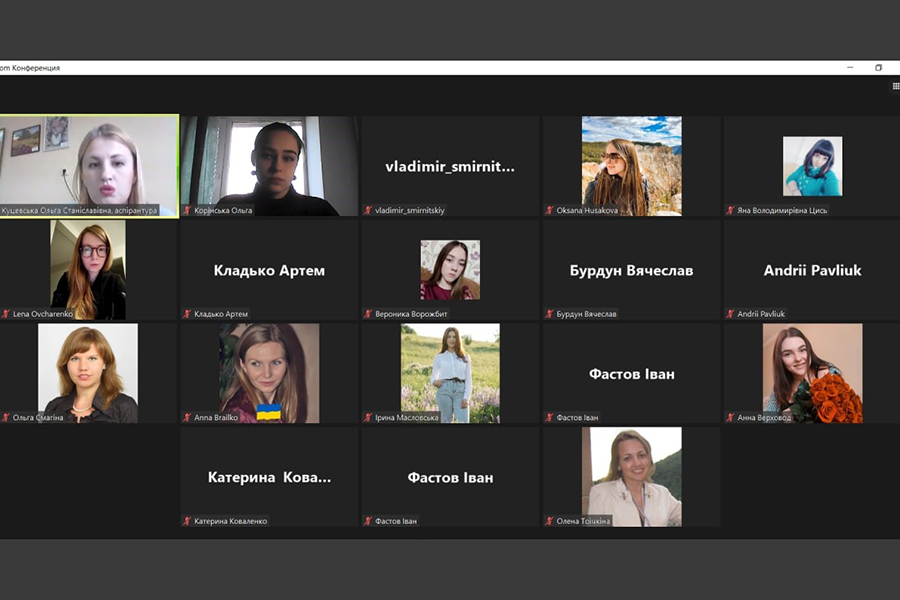The image size is (900, 600).
Task: Click the Корінська Ольга name label
Action: point(223,211)
